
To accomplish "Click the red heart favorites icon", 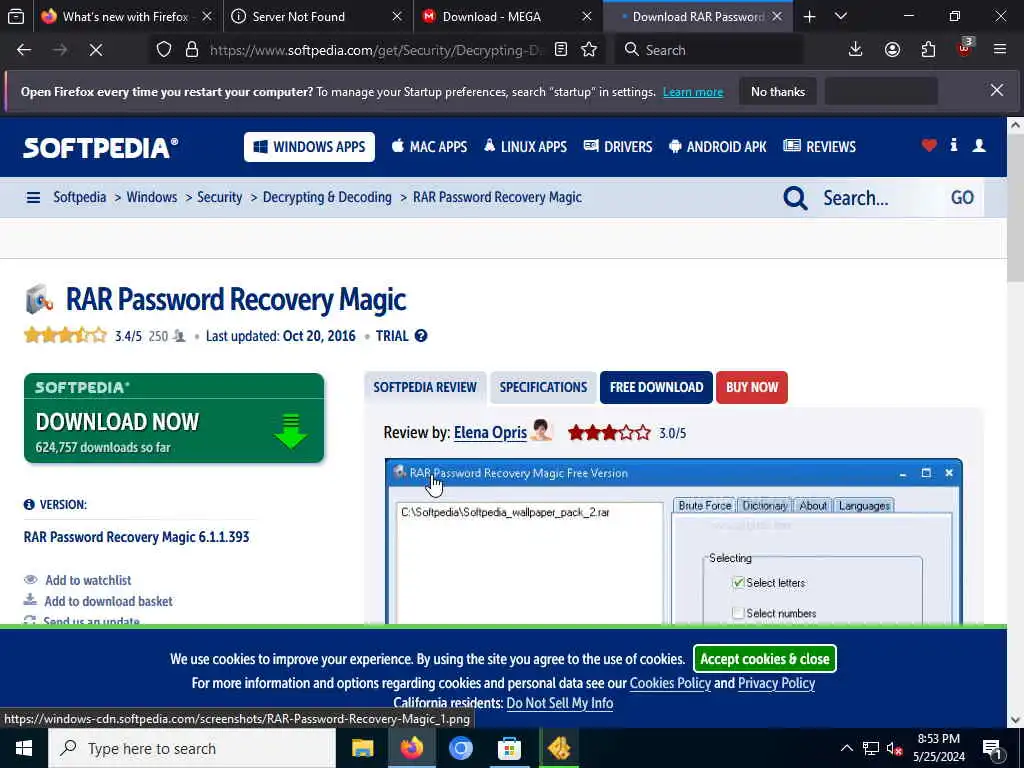I will tap(929, 146).
